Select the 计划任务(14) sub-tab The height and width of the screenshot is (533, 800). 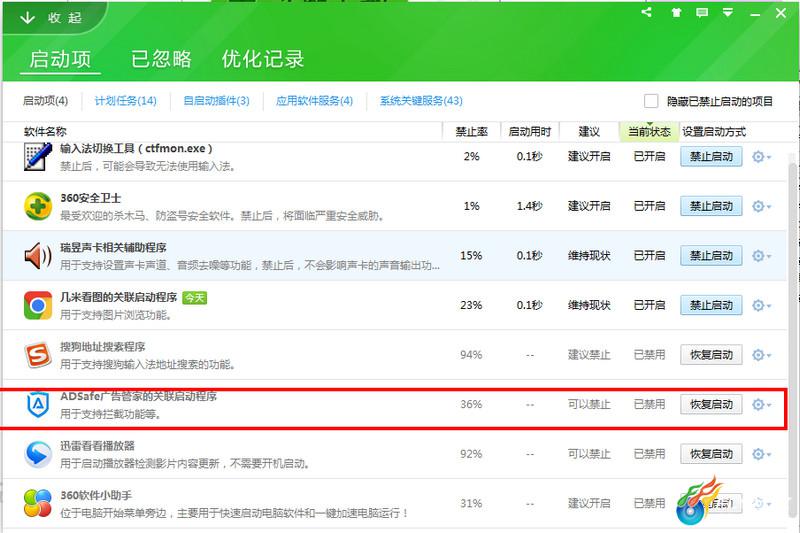pyautogui.click(x=126, y=100)
